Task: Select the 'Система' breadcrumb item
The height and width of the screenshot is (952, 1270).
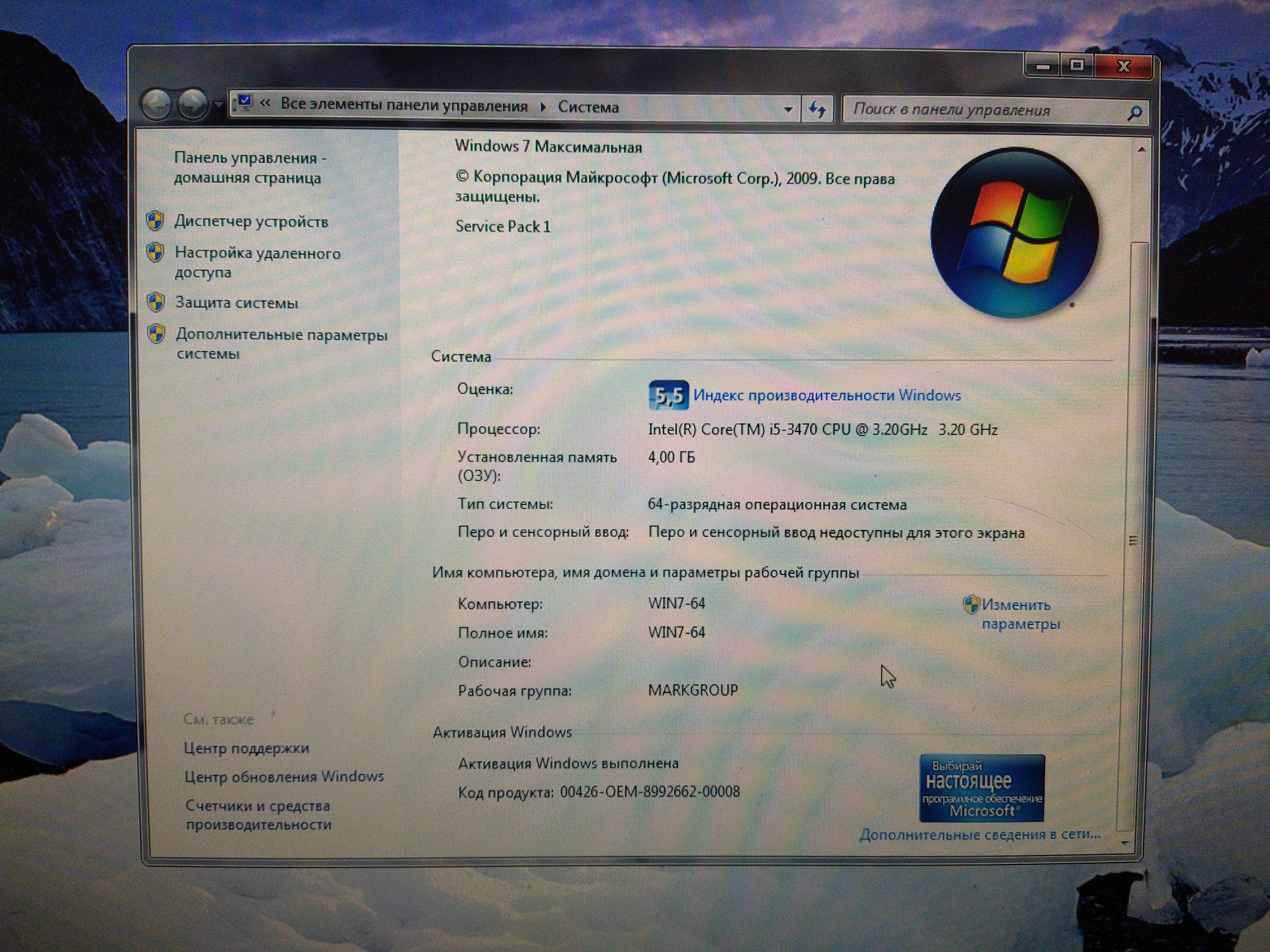Action: [588, 107]
